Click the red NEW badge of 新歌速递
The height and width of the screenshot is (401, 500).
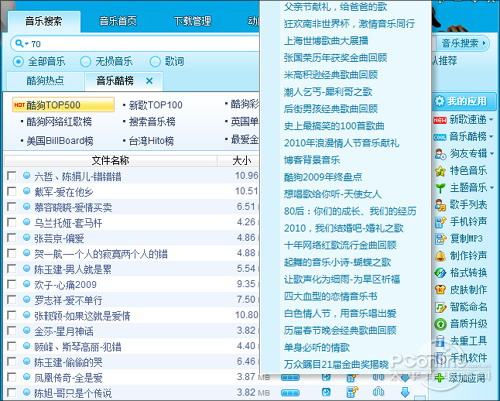coord(440,120)
